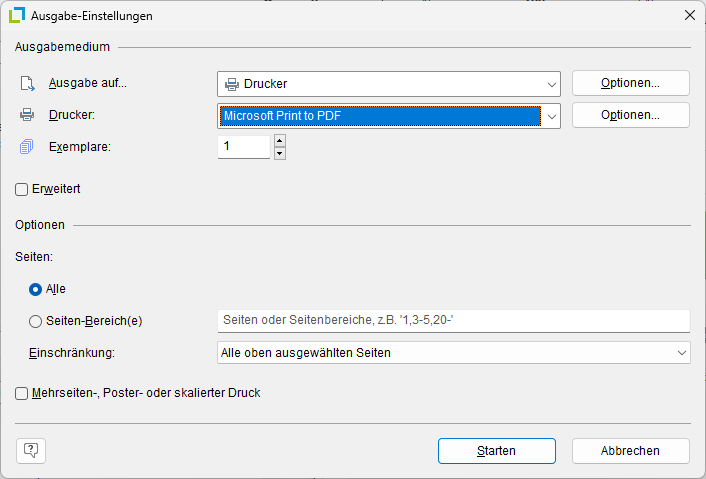Click the printer icon beside Drucker

pyautogui.click(x=27, y=115)
